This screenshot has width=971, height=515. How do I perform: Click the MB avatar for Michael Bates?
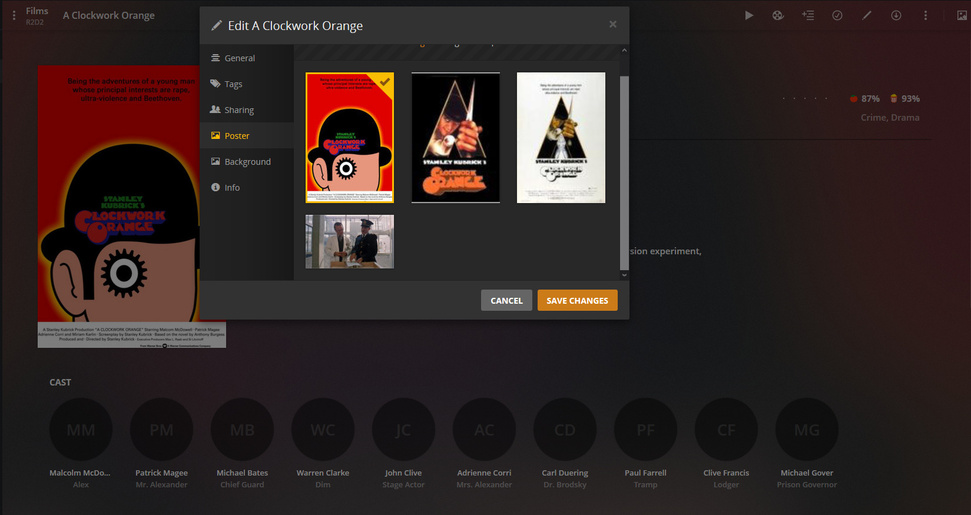coord(242,430)
